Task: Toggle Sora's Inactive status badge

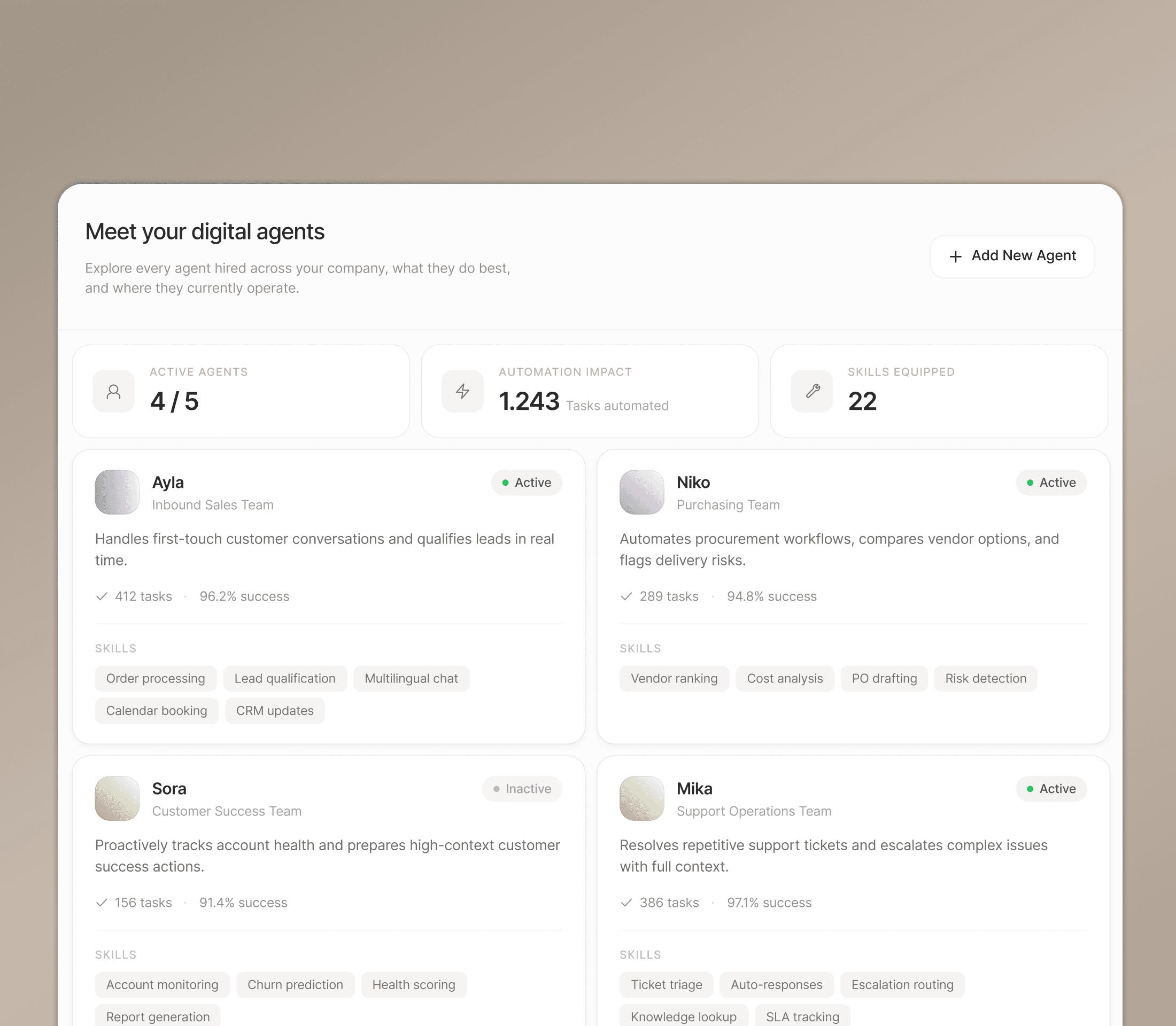Action: click(522, 789)
